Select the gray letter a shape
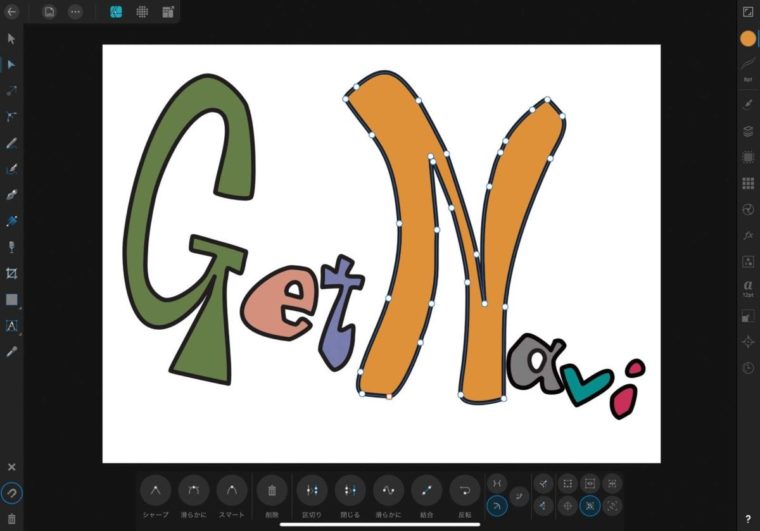This screenshot has width=760, height=531. click(519, 371)
